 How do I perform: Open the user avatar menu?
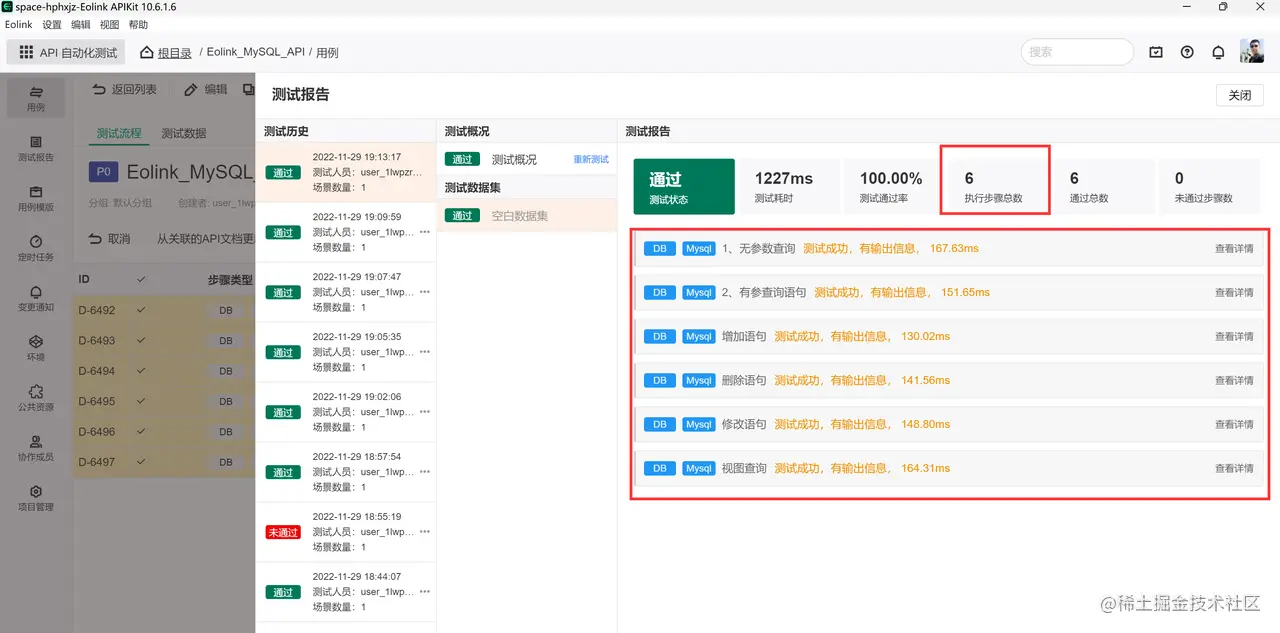1252,52
